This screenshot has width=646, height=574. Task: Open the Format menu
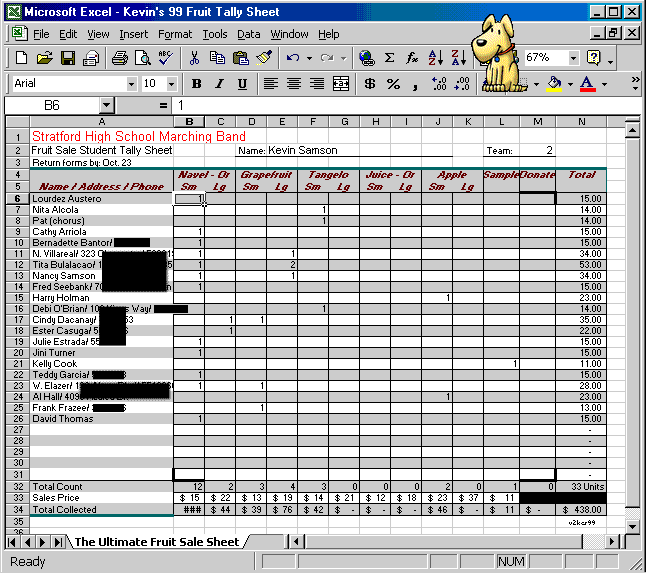pos(175,34)
